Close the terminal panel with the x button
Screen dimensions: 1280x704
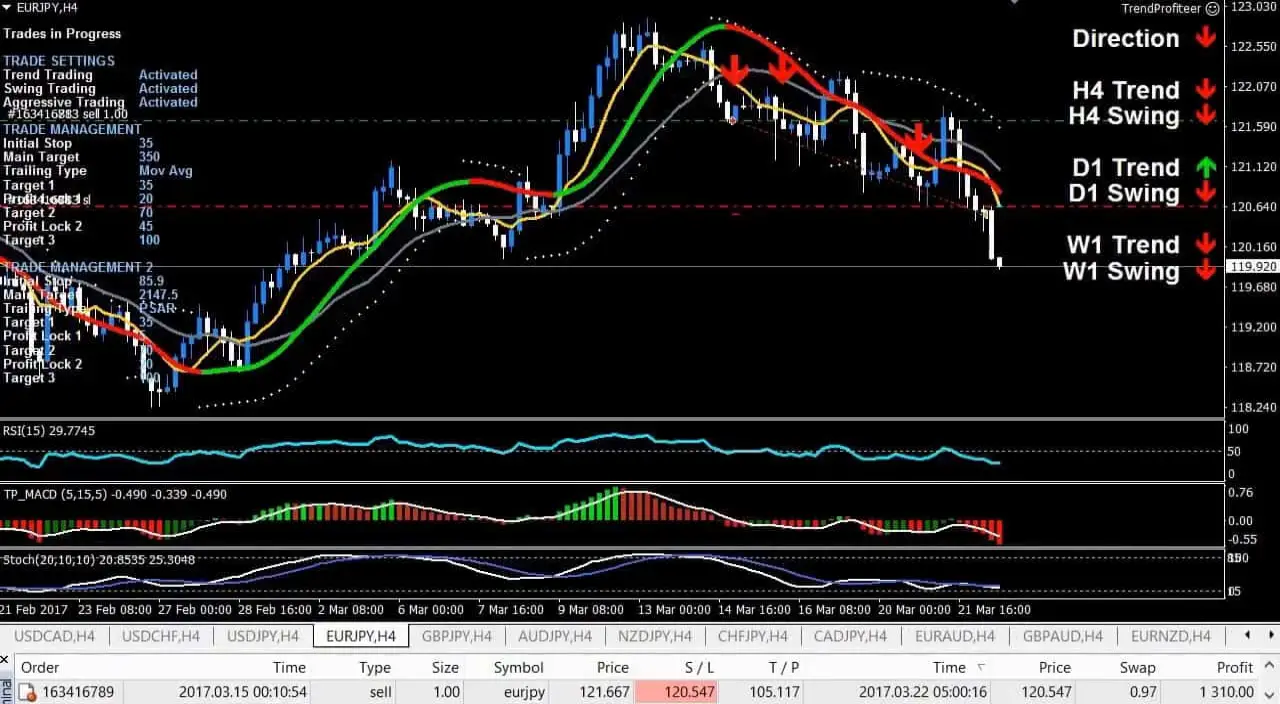pos(6,660)
